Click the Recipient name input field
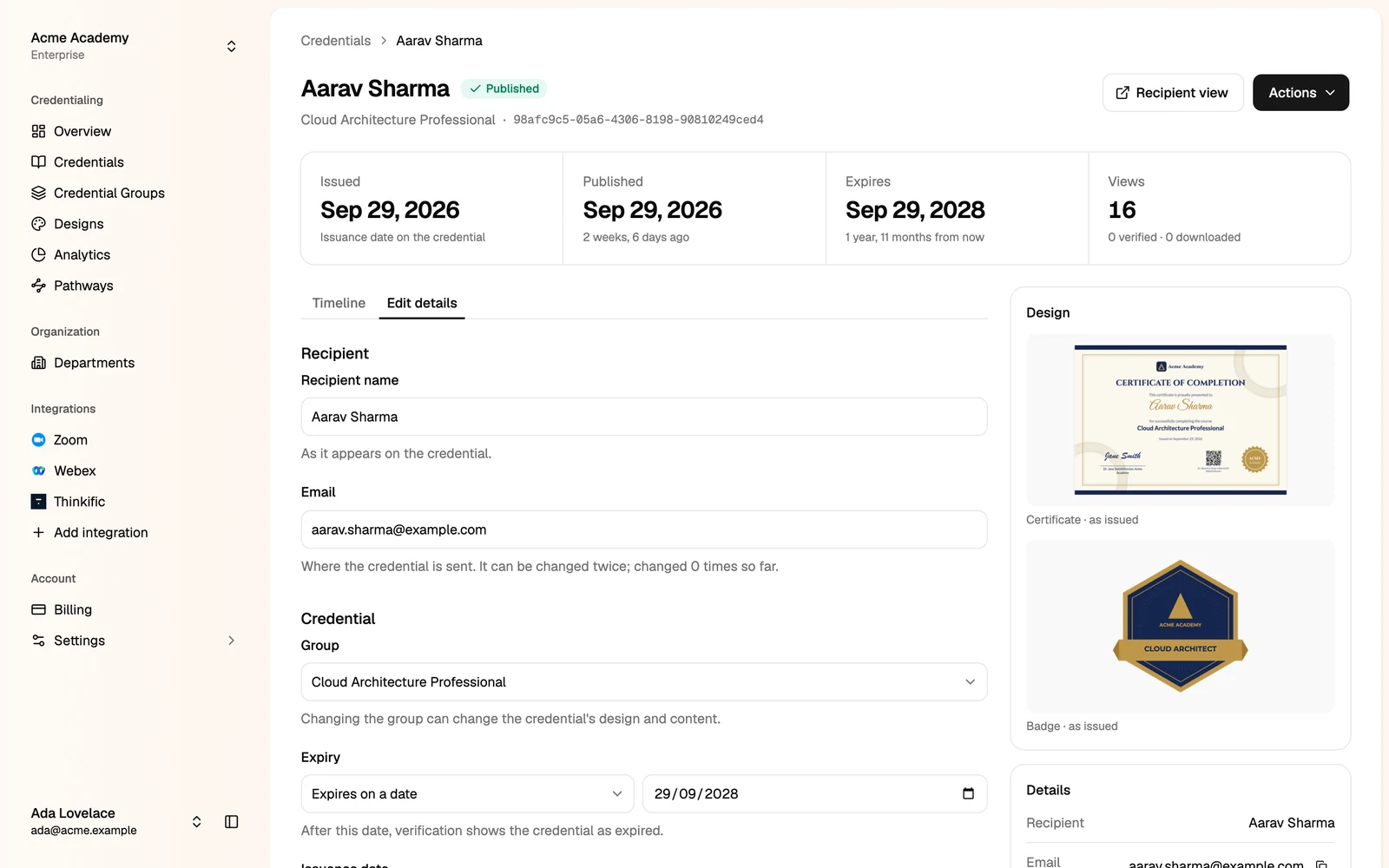Screen dimensions: 1389x868 tap(644, 417)
